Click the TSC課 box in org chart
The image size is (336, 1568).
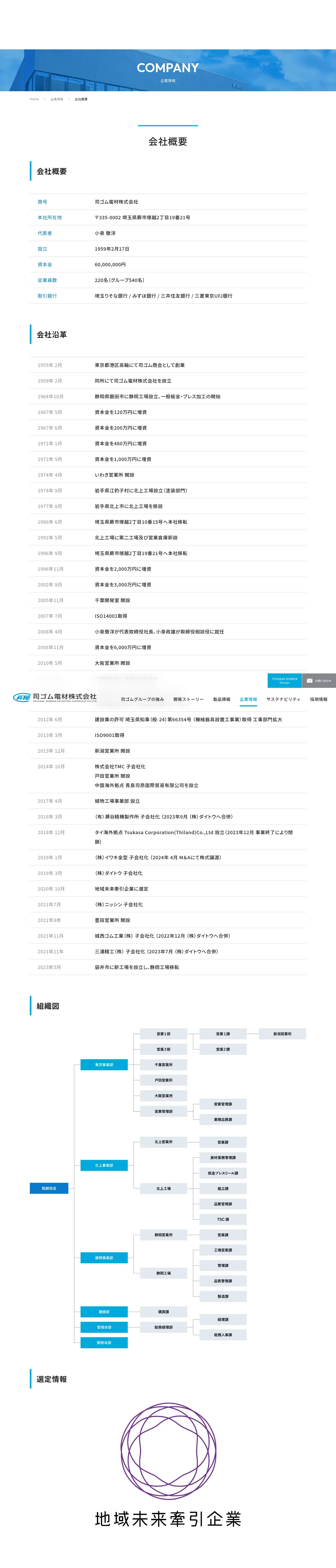pyautogui.click(x=223, y=1219)
